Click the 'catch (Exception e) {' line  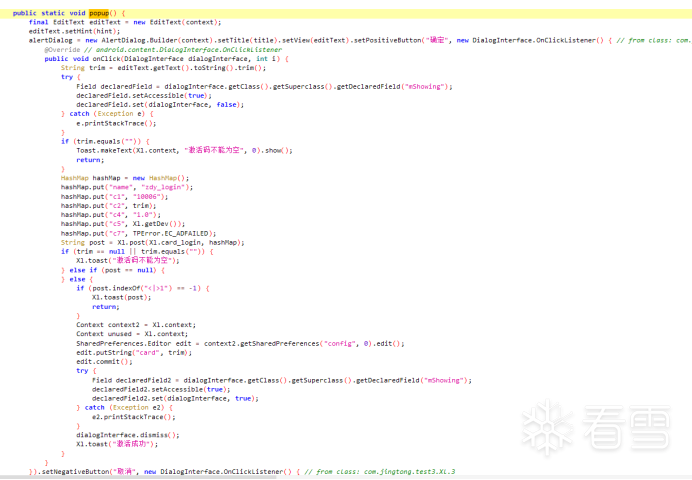pos(107,114)
